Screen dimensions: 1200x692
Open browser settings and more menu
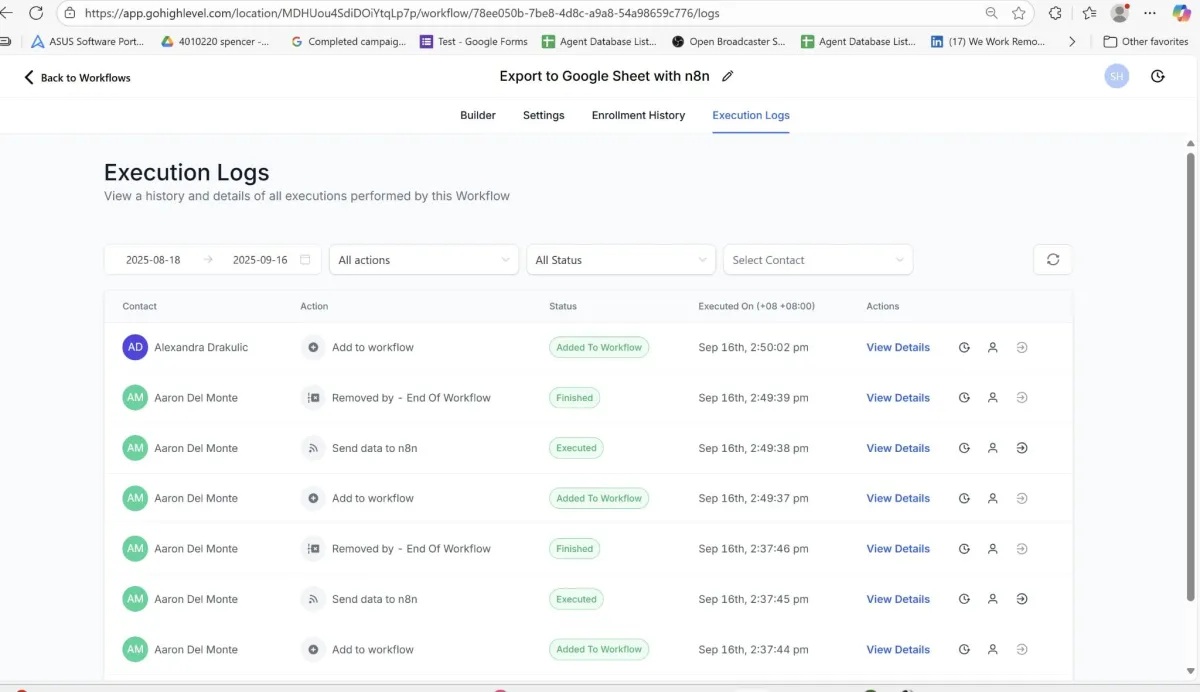(1151, 13)
